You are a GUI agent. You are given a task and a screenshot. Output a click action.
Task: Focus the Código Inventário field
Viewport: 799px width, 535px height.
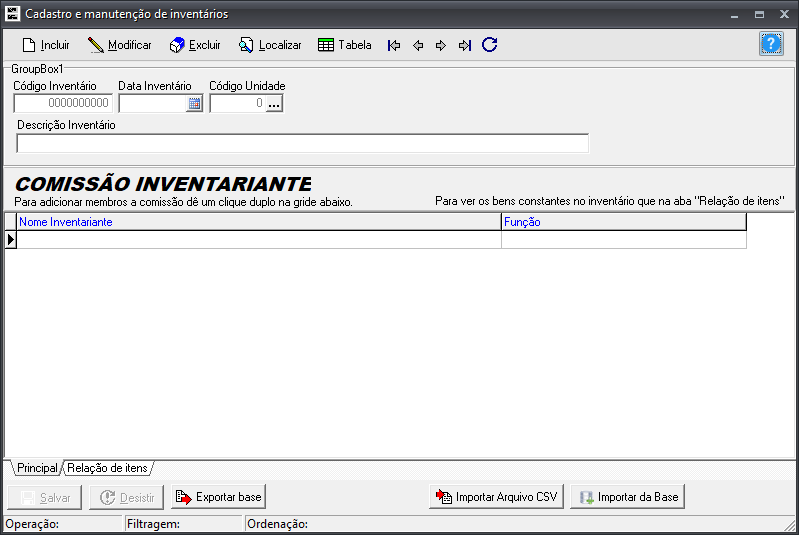point(63,103)
